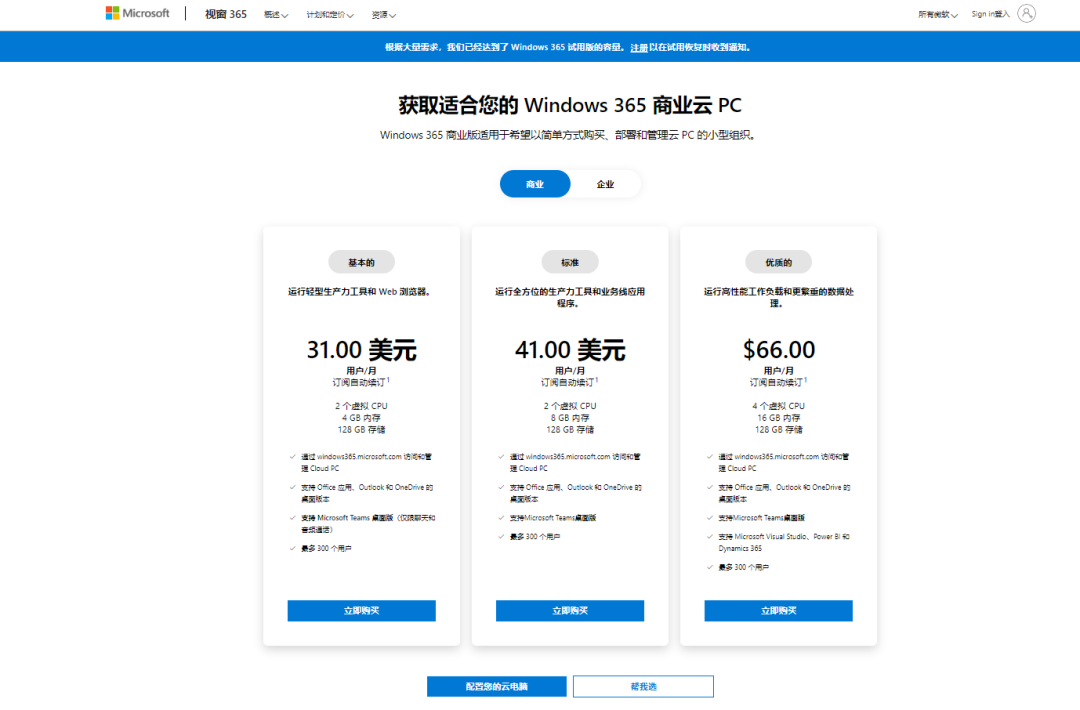Click 立即购买 on the 优质的 plan

pos(778,610)
